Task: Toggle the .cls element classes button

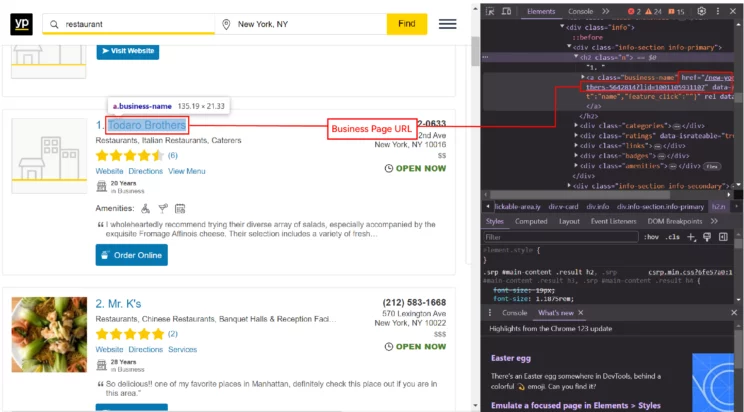Action: tap(673, 237)
